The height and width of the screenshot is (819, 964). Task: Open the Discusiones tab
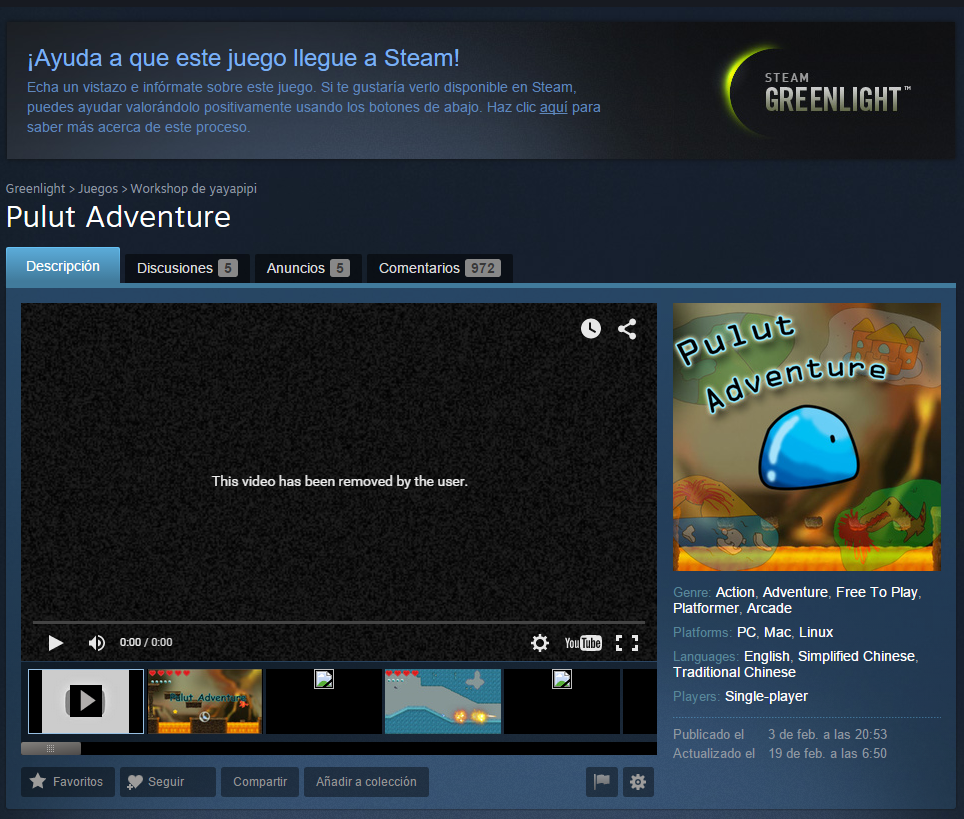187,268
